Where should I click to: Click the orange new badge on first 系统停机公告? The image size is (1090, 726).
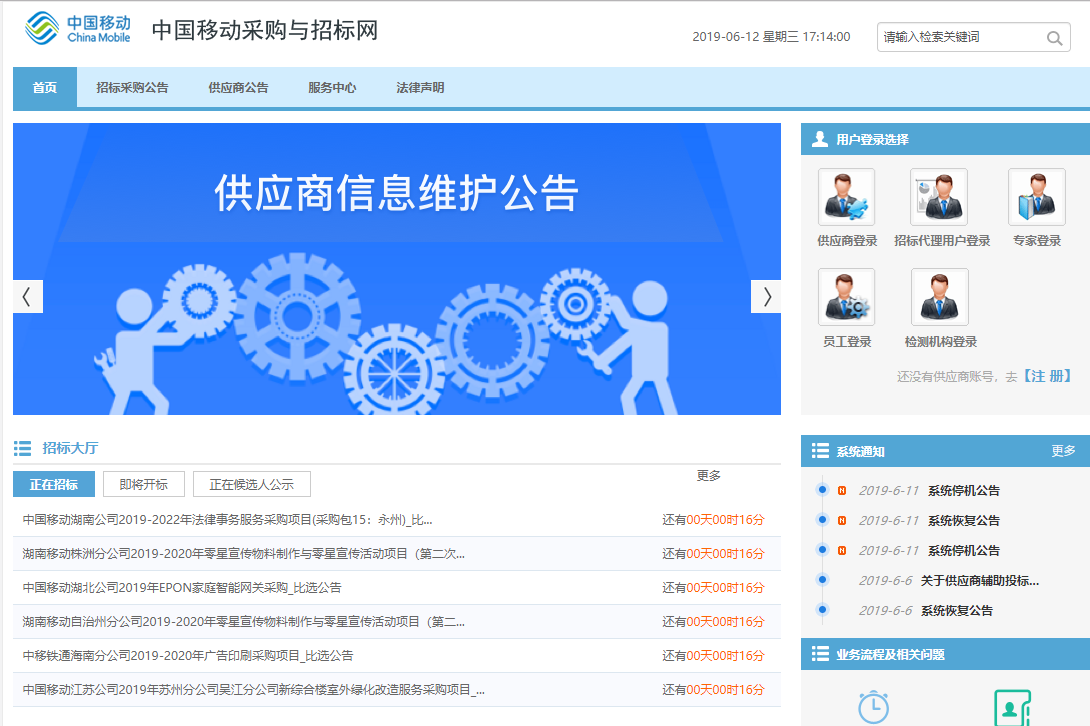[x=842, y=490]
